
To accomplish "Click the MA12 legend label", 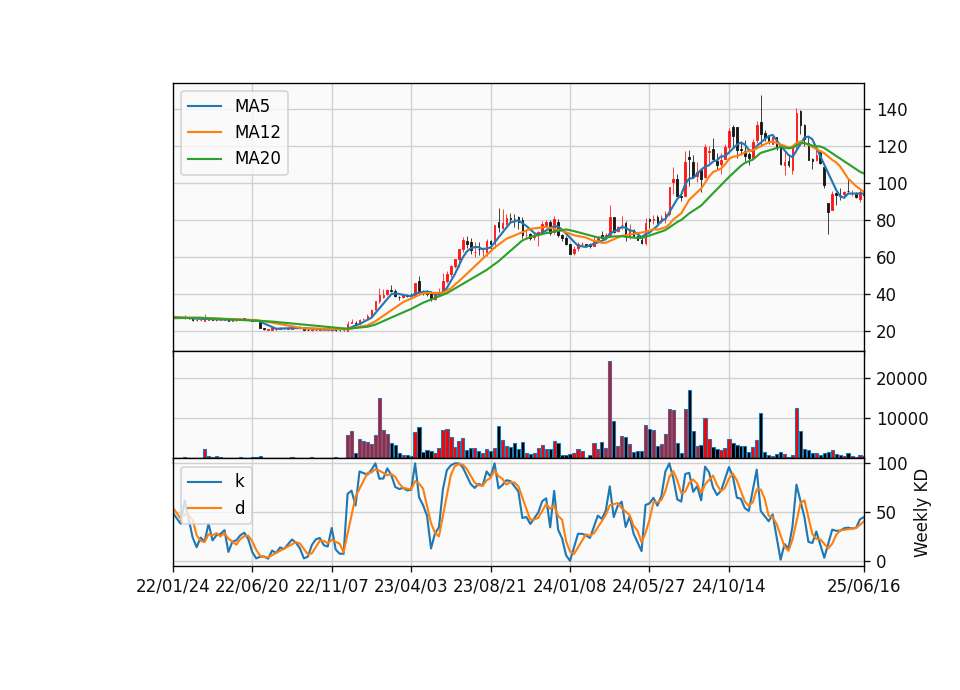I will pyautogui.click(x=257, y=132).
